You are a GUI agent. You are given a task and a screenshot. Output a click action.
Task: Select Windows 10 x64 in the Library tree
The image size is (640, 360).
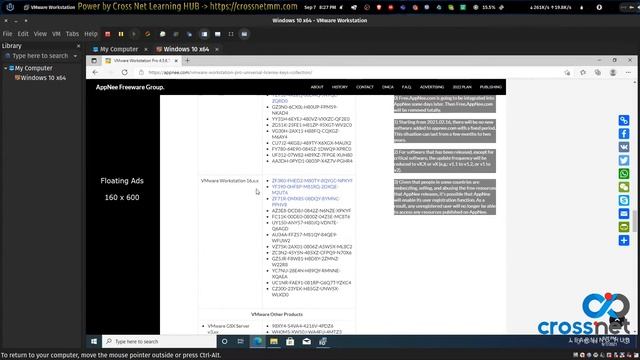pos(43,78)
